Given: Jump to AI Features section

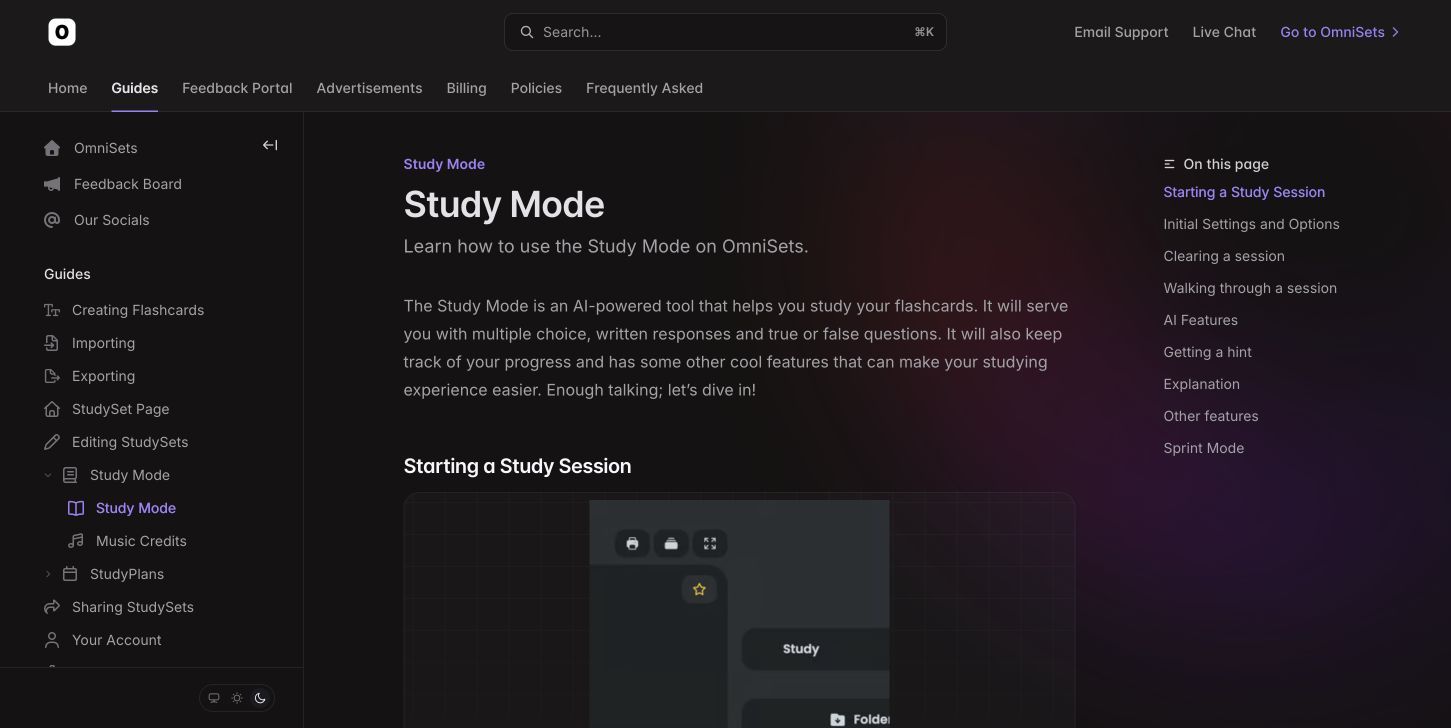Looking at the screenshot, I should [1200, 320].
